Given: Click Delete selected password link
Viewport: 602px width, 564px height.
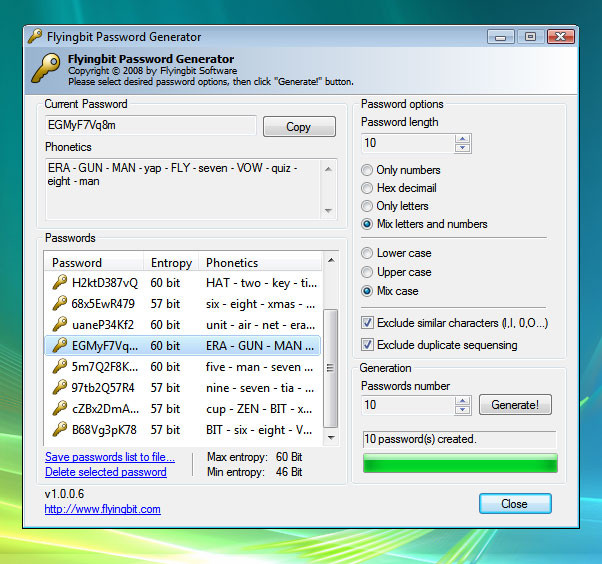Looking at the screenshot, I should coord(106,472).
